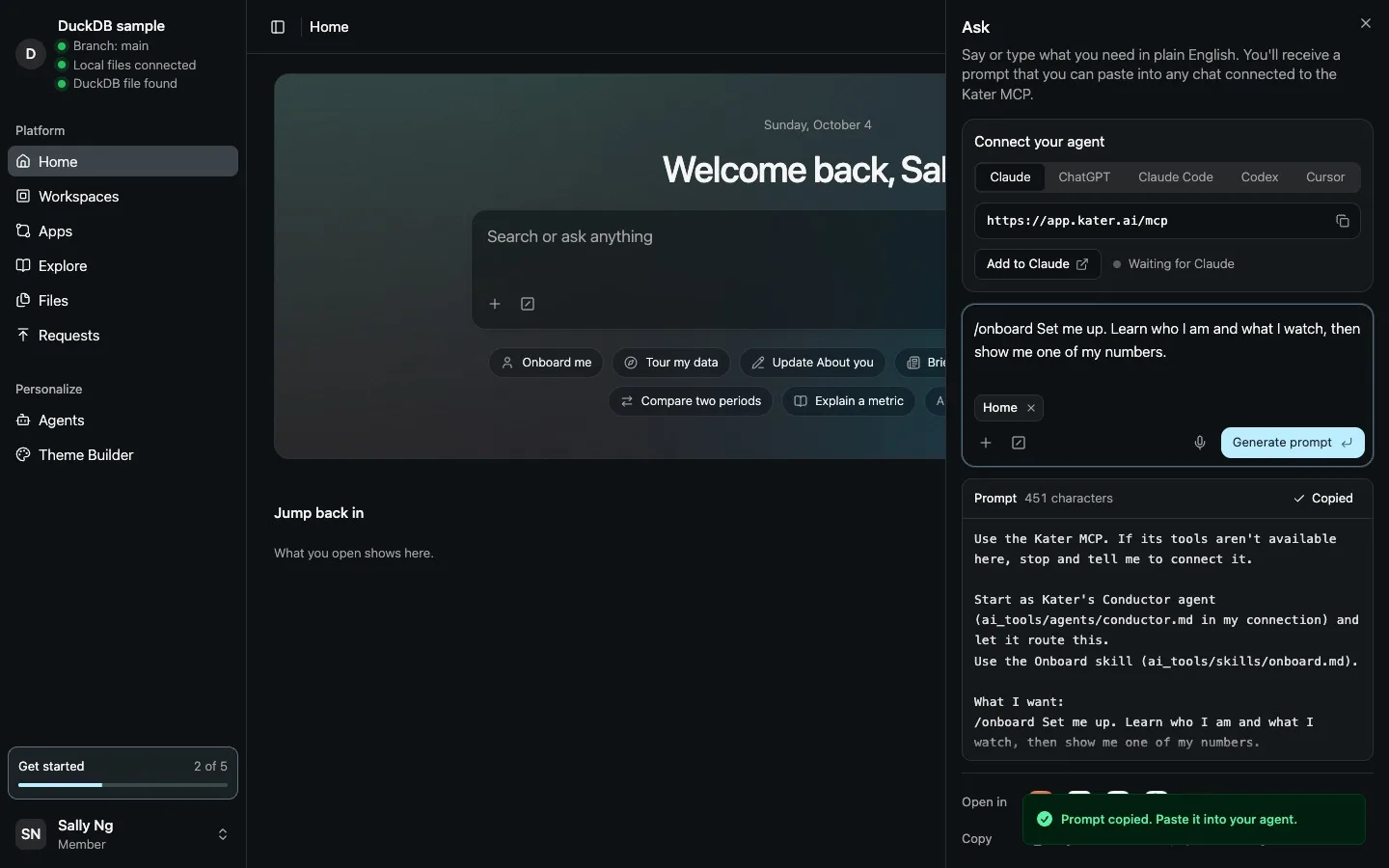Click Generate prompt
Viewport: 1389px width, 868px height.
click(1293, 443)
